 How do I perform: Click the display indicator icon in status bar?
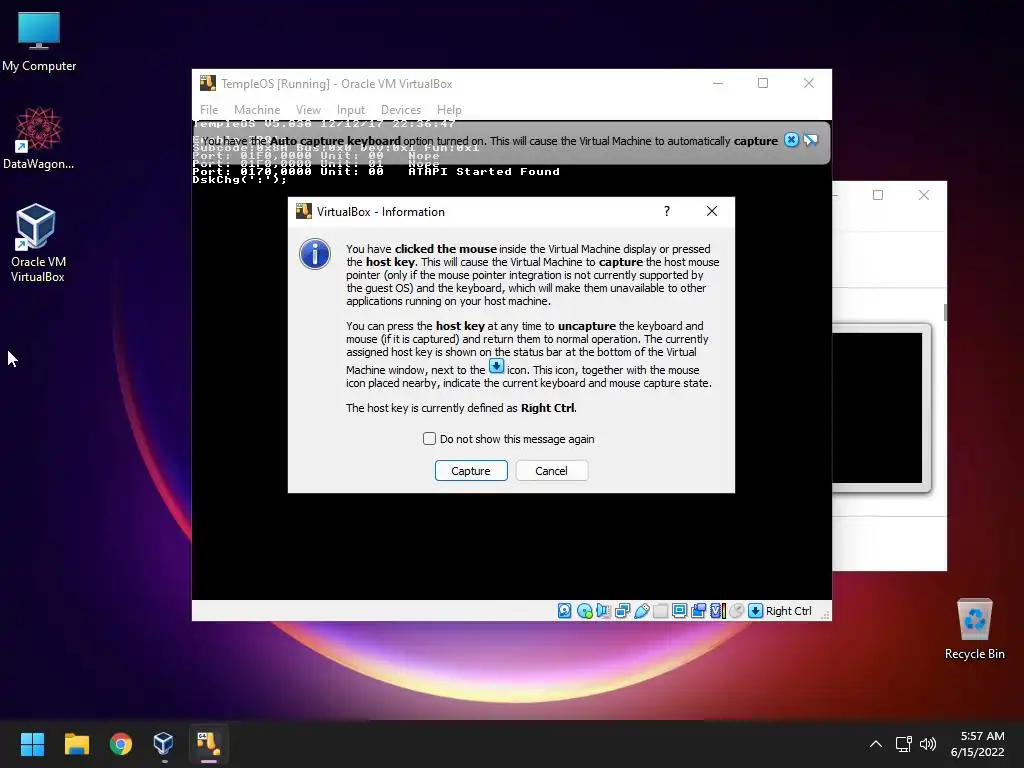[679, 611]
